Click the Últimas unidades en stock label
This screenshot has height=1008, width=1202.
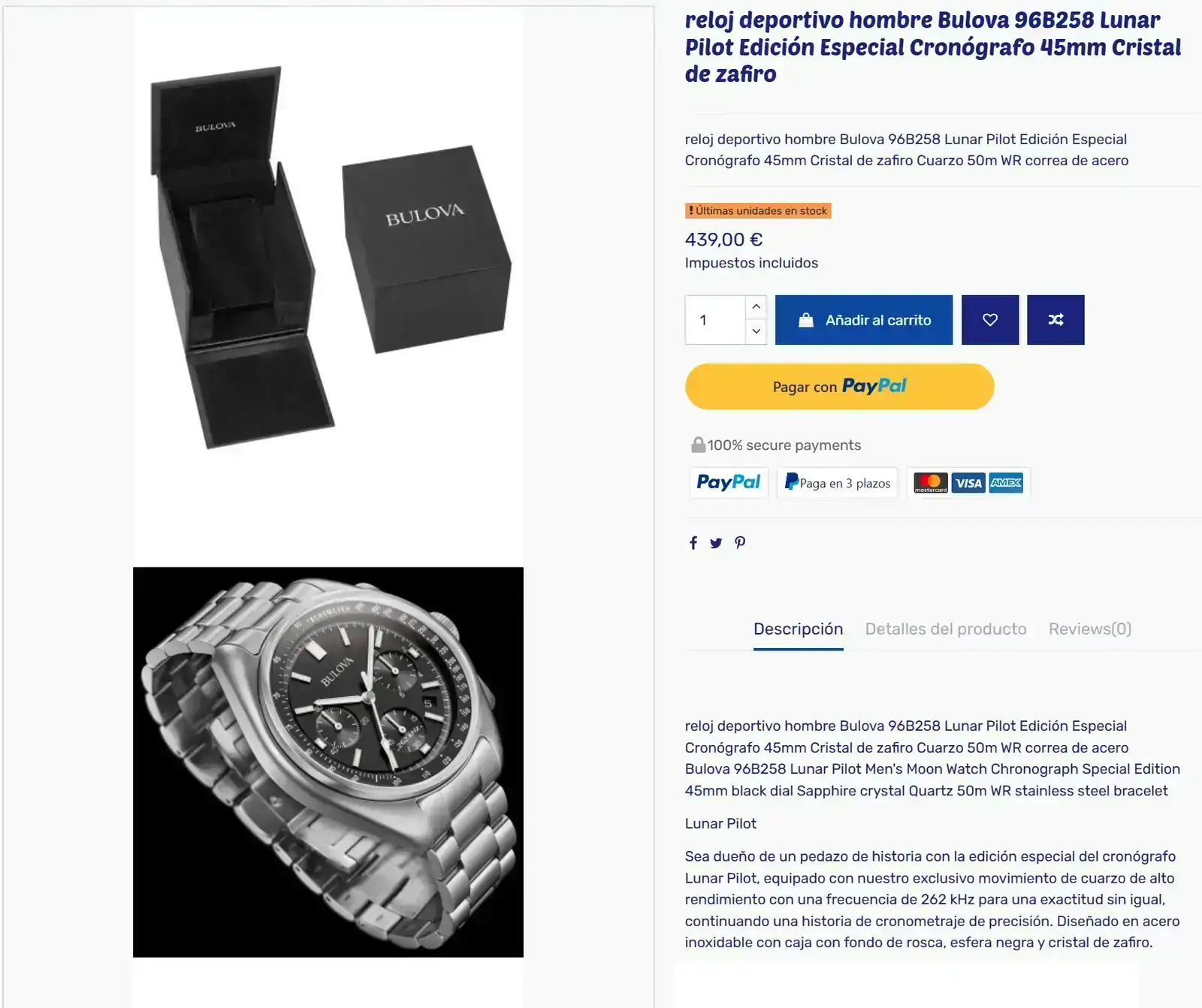(x=758, y=211)
